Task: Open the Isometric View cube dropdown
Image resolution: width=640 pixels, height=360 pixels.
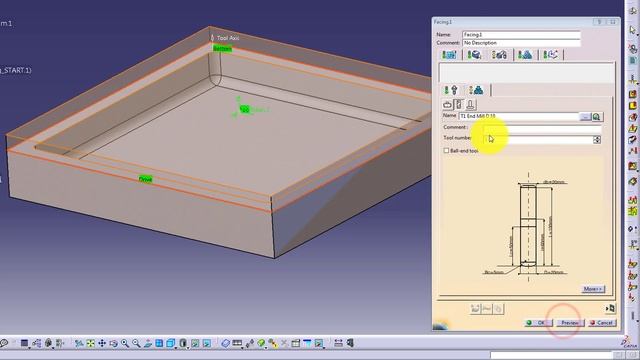Action: tap(171, 344)
